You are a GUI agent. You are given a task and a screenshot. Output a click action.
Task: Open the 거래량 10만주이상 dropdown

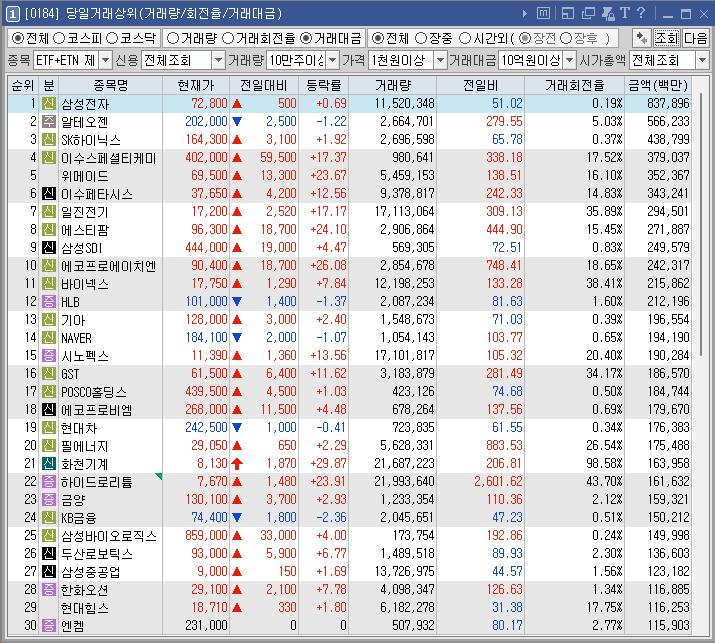(x=333, y=60)
